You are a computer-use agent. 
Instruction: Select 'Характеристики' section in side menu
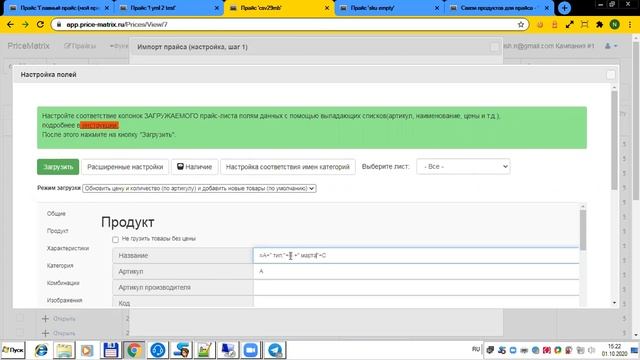click(68, 248)
